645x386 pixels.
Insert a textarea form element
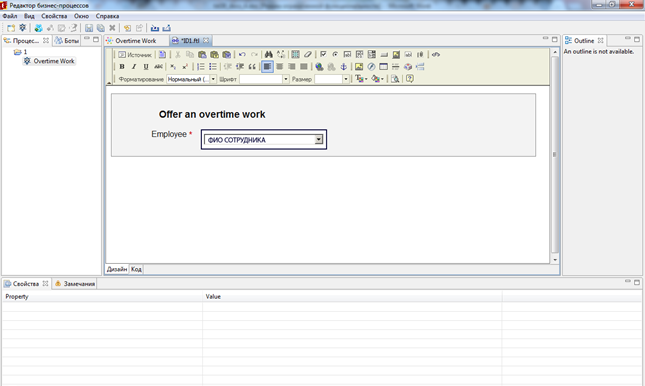pos(360,54)
